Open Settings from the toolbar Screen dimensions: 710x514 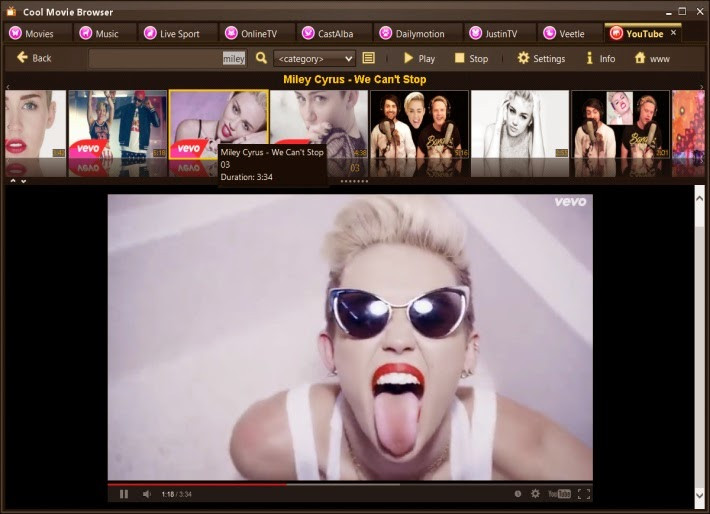coord(542,58)
